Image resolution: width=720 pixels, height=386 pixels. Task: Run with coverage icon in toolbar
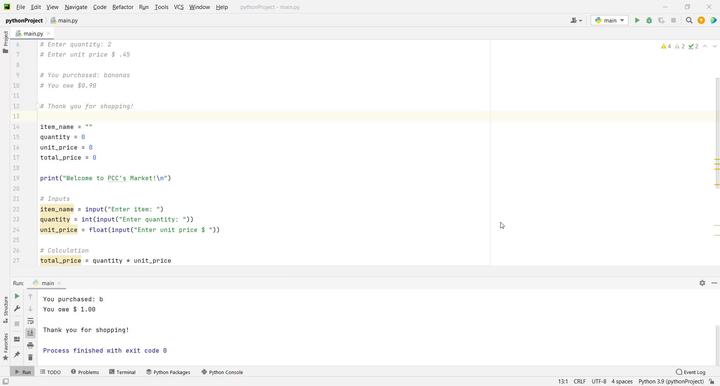pyautogui.click(x=661, y=20)
